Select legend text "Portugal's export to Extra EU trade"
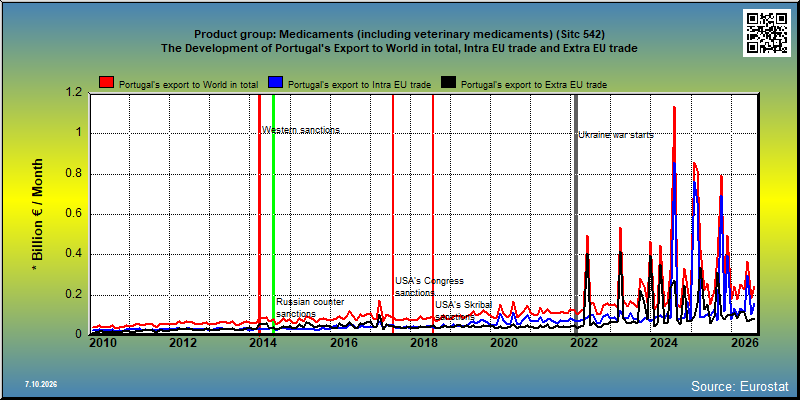This screenshot has height=400, width=800. pos(534,85)
